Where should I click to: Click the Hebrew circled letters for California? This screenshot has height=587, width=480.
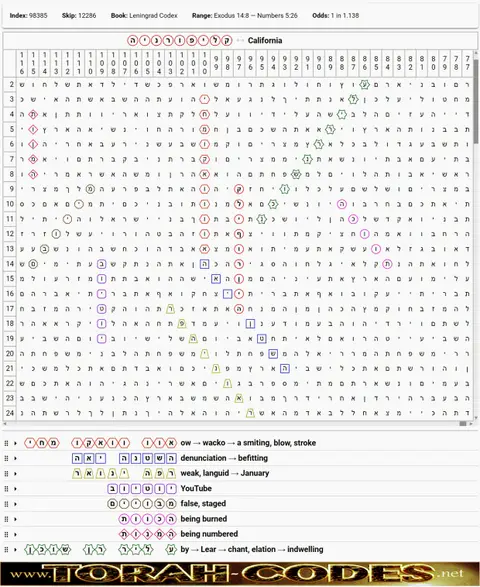click(180, 40)
